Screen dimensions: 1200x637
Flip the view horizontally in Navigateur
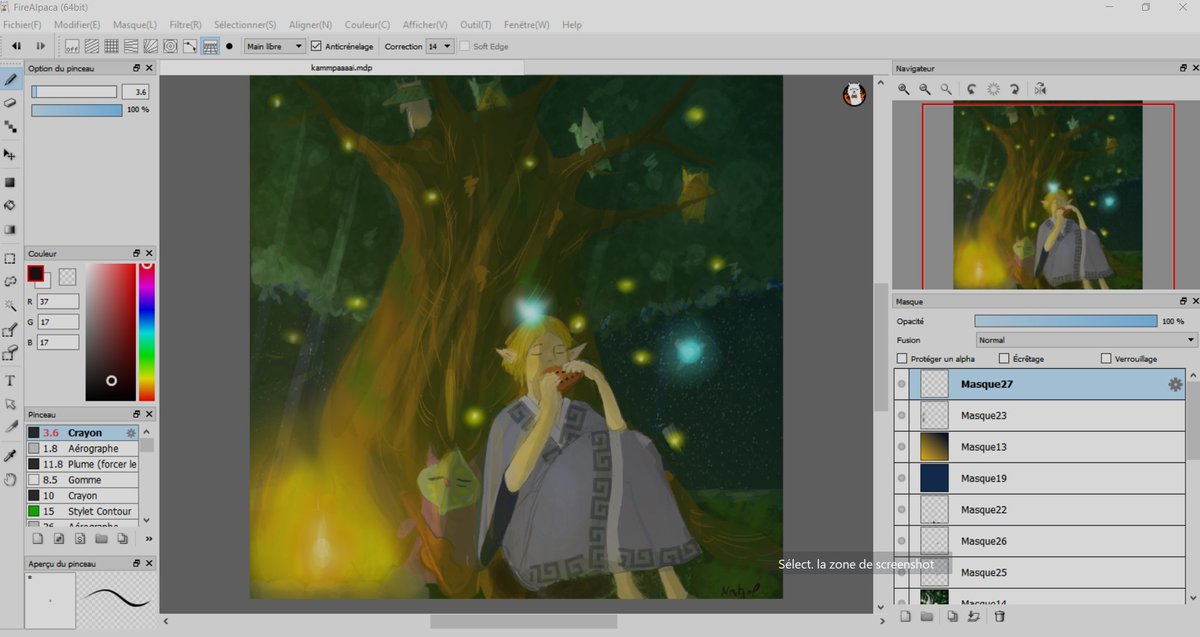tap(1041, 89)
